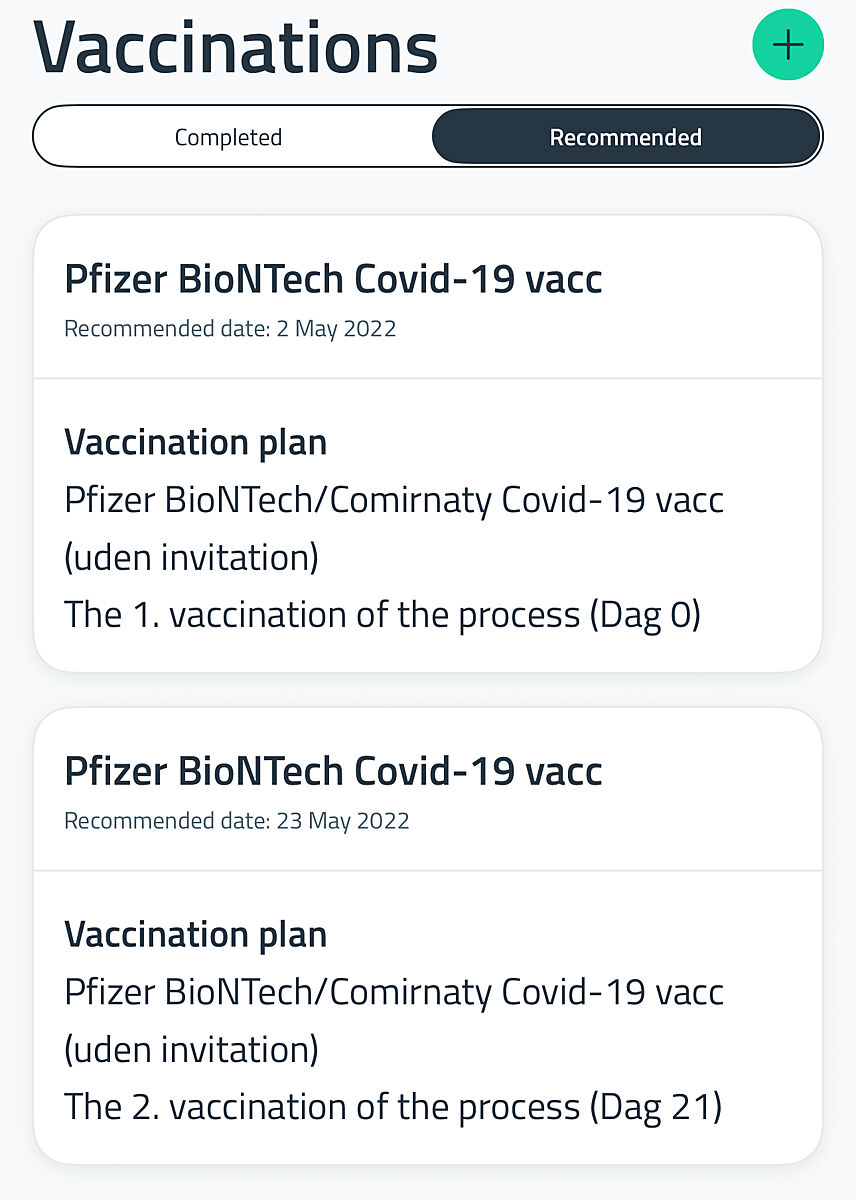Select Vaccination plan heading in the first card
The width and height of the screenshot is (856, 1200).
[x=196, y=442]
